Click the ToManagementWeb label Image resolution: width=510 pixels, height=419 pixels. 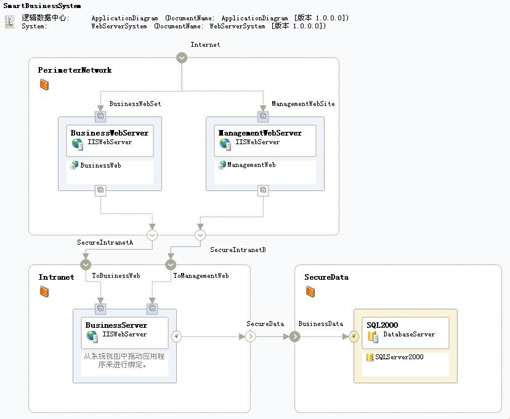pos(201,276)
